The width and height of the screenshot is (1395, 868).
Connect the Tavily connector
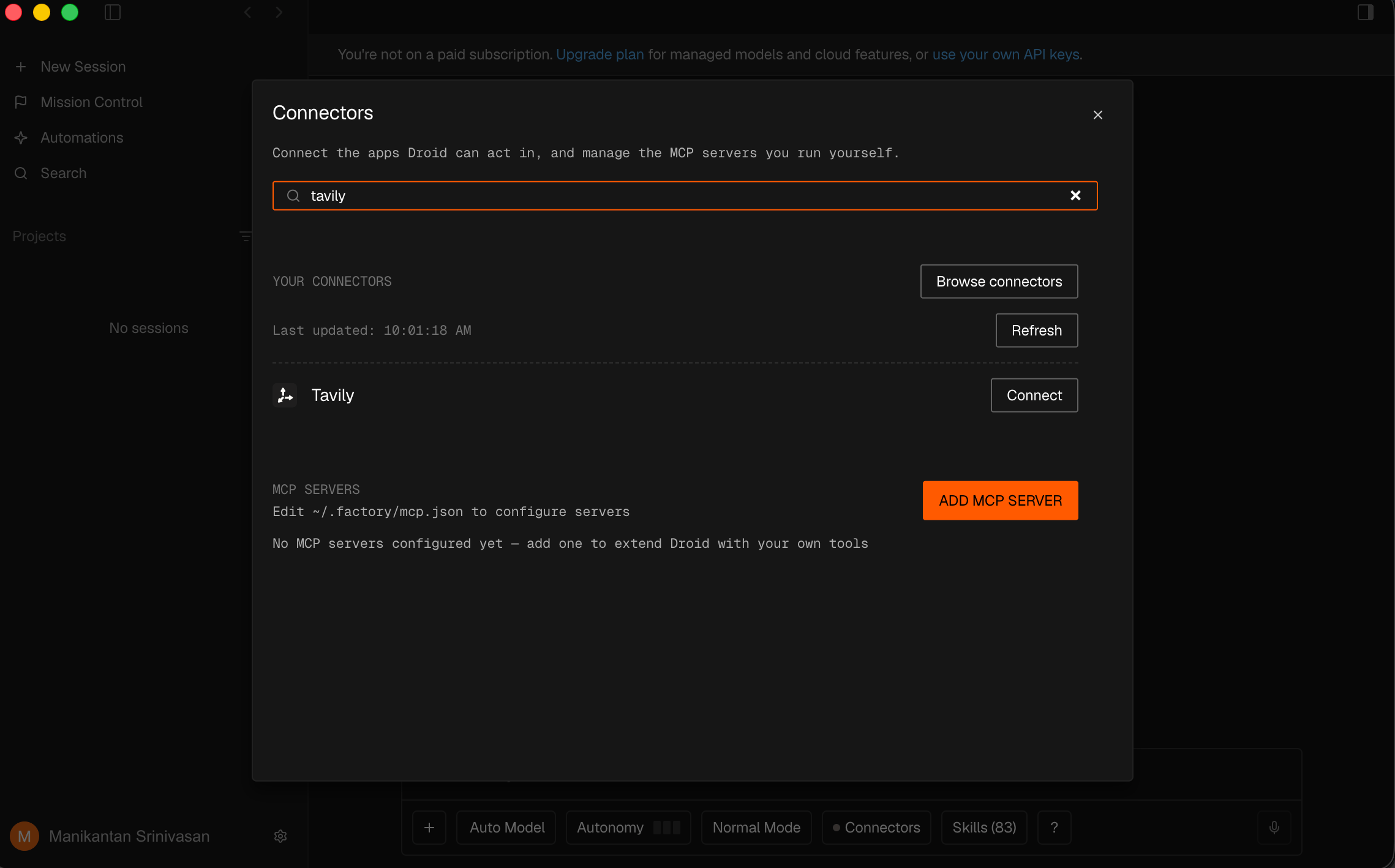click(x=1034, y=395)
